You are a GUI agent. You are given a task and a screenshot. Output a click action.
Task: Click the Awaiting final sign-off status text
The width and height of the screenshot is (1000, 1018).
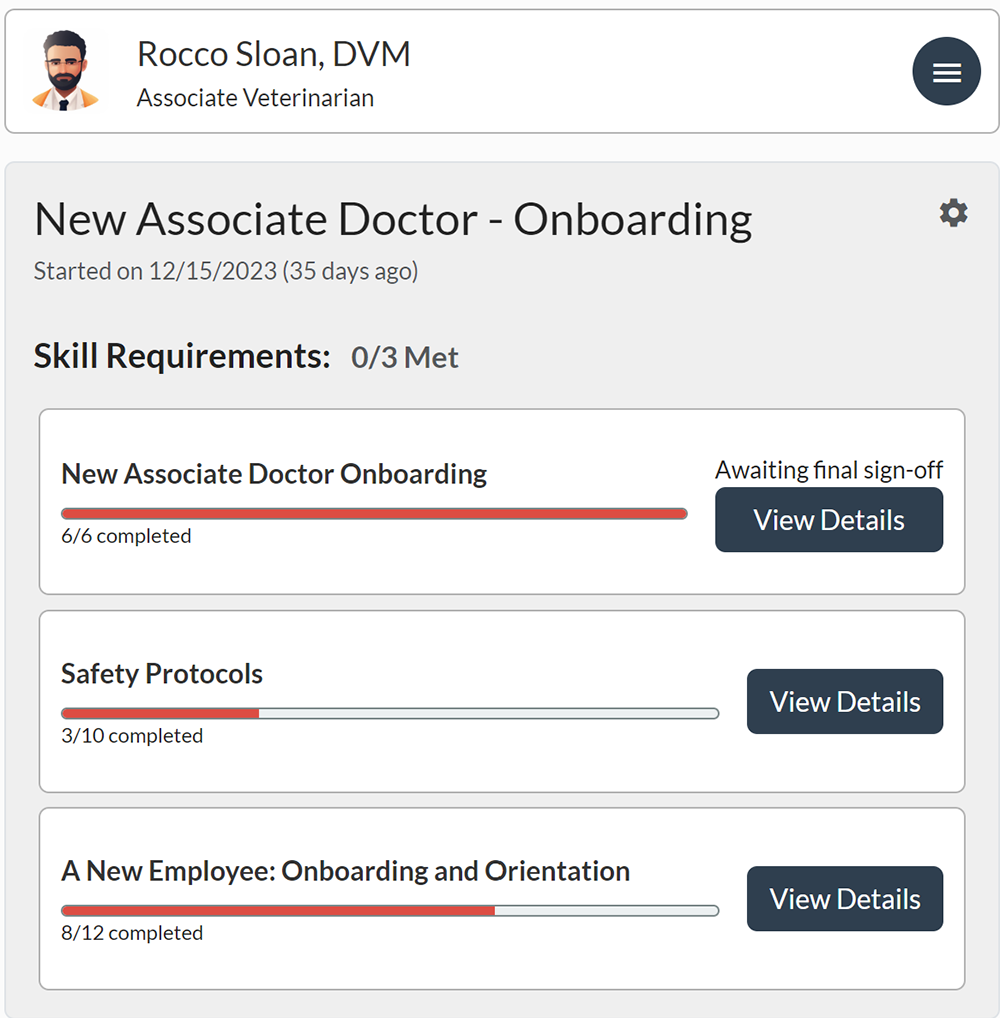(829, 470)
